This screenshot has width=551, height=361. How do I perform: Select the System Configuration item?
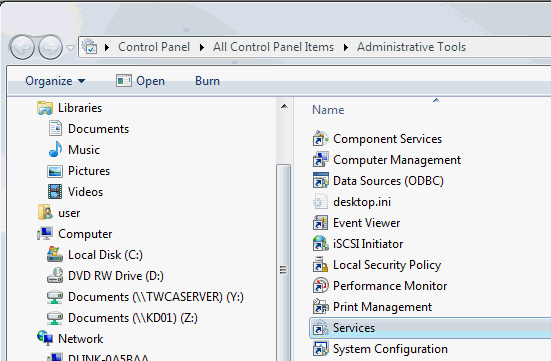(390, 349)
